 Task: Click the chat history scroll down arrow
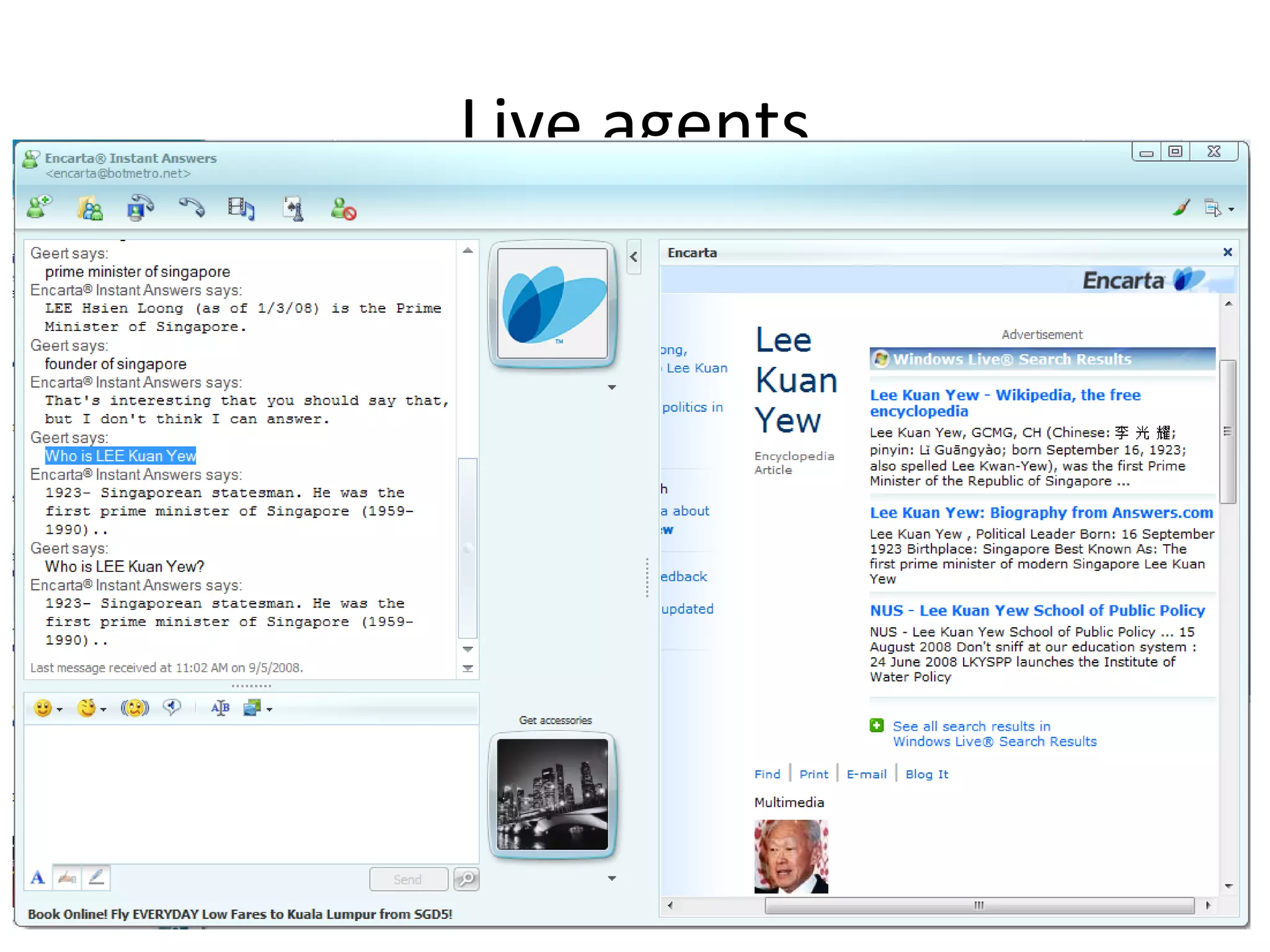coord(468,649)
